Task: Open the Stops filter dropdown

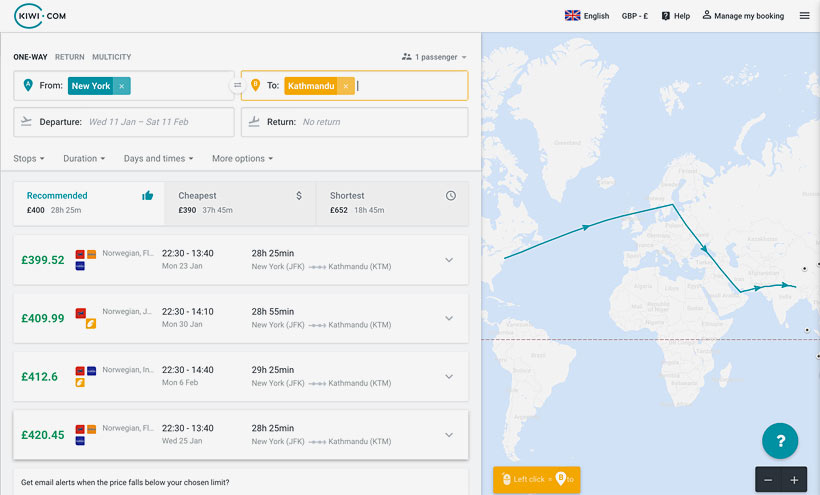Action: click(x=29, y=158)
